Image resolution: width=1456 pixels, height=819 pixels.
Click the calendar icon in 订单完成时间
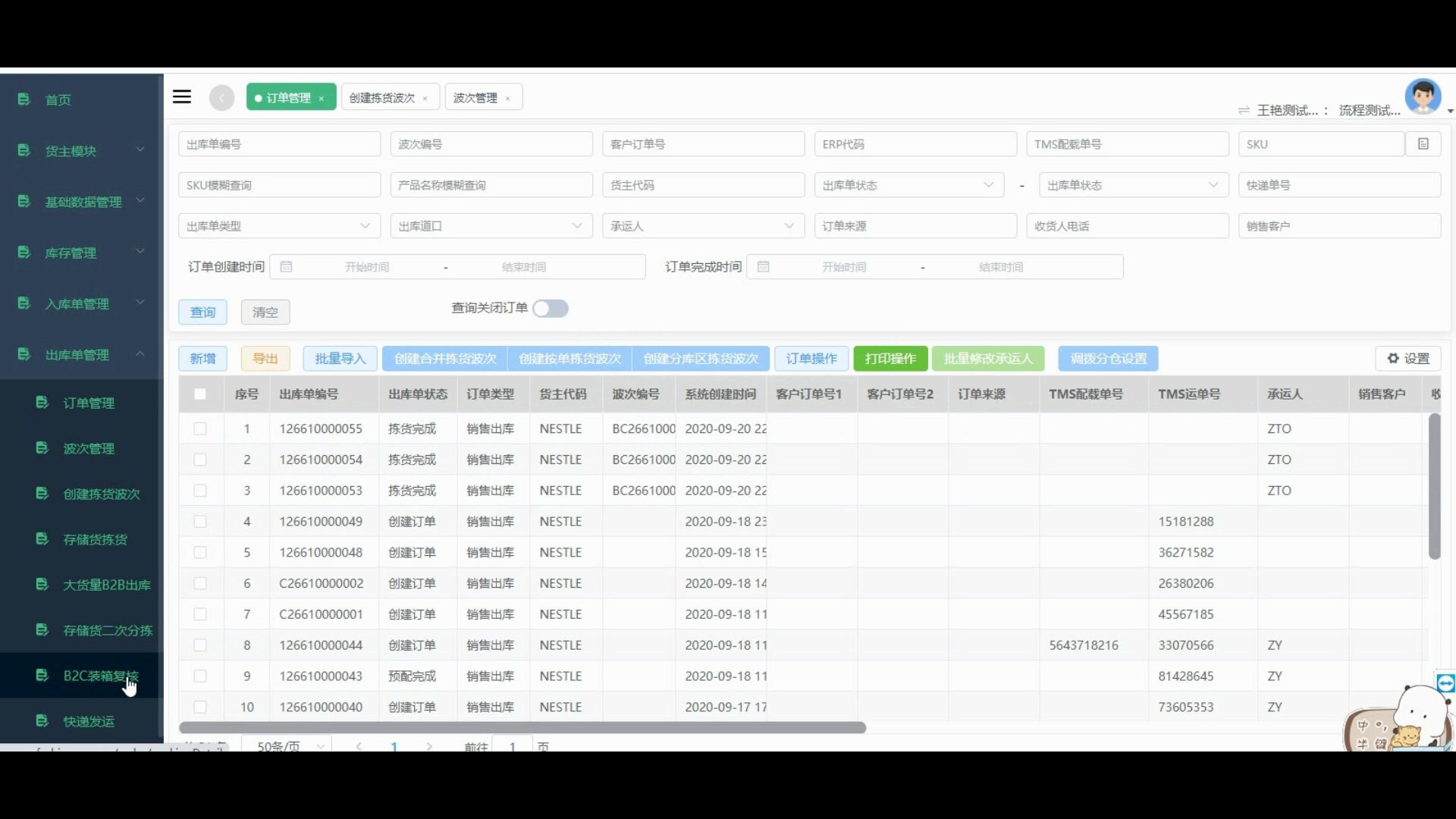pyautogui.click(x=764, y=267)
